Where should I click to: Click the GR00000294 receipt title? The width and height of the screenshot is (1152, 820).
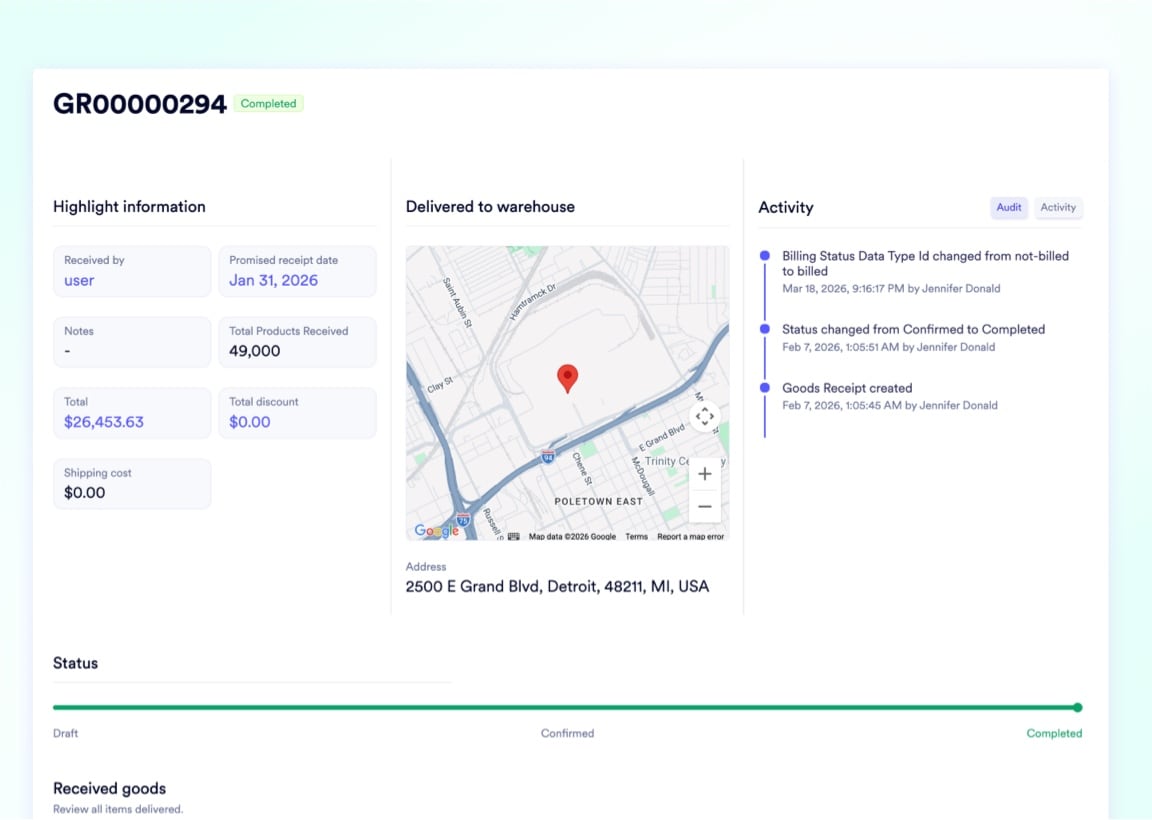click(140, 104)
